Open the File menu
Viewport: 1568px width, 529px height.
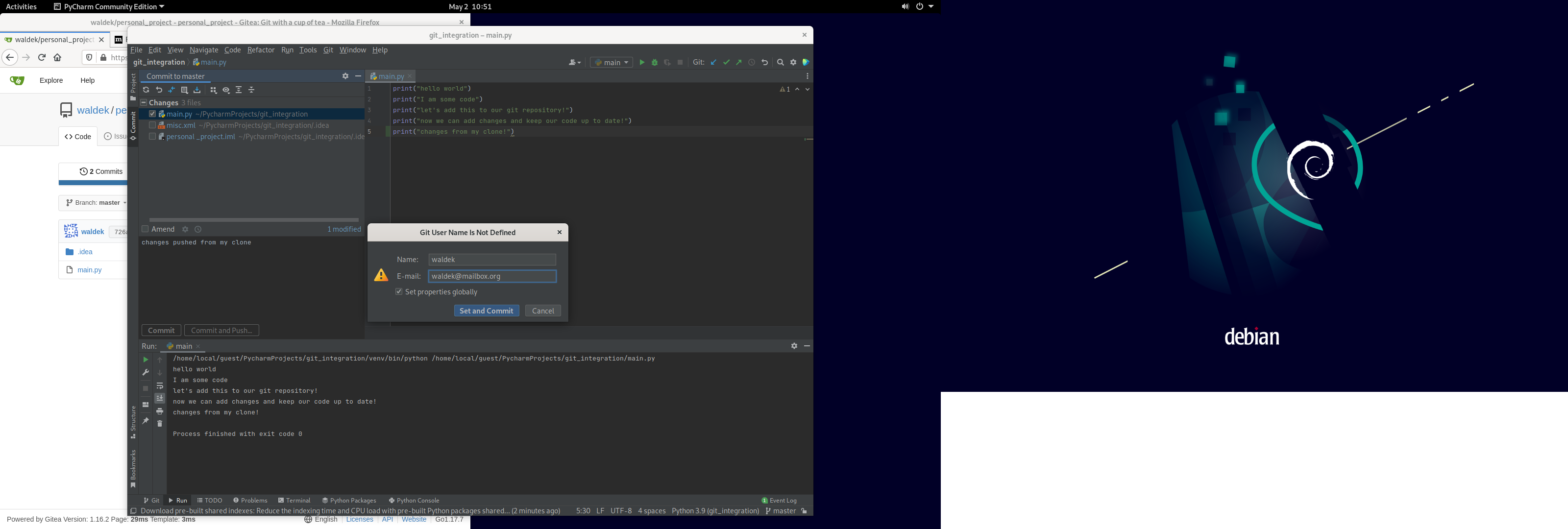(136, 50)
